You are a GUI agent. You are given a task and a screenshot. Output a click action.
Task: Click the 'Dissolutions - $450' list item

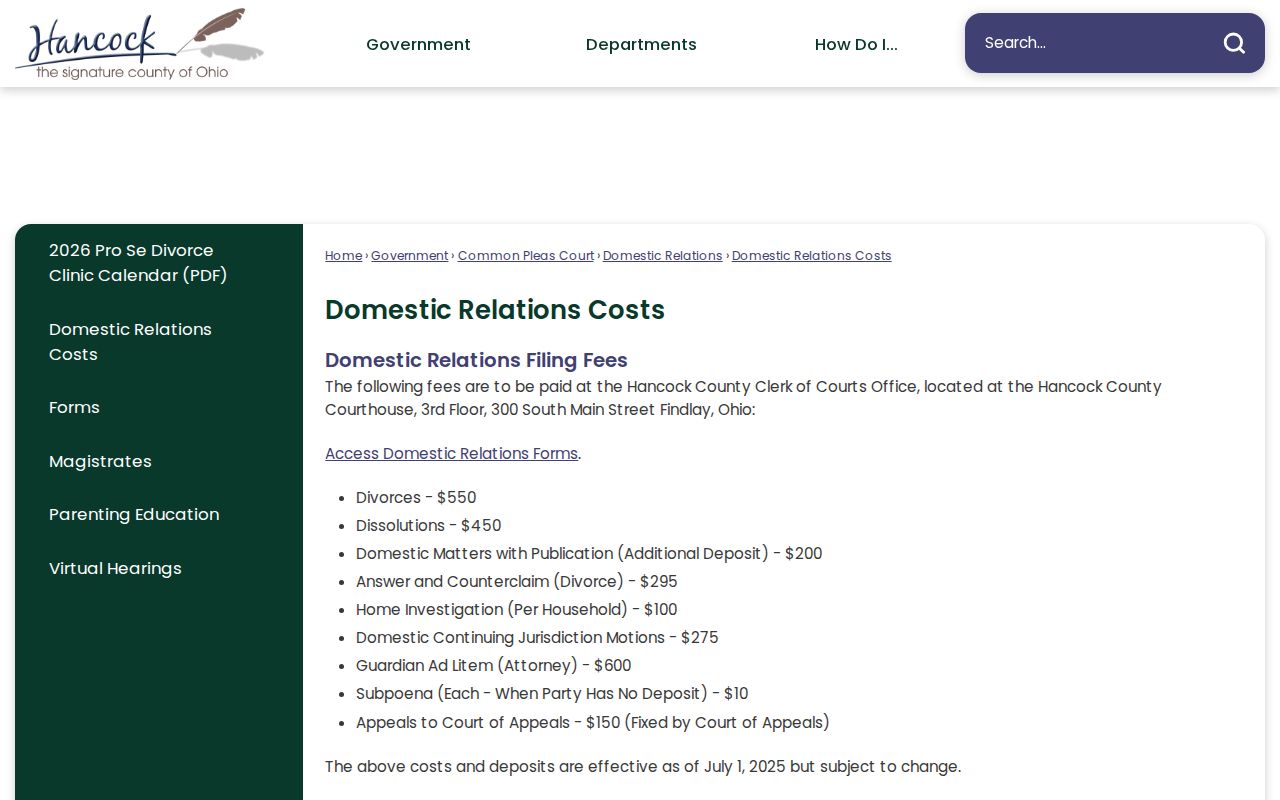(x=428, y=525)
